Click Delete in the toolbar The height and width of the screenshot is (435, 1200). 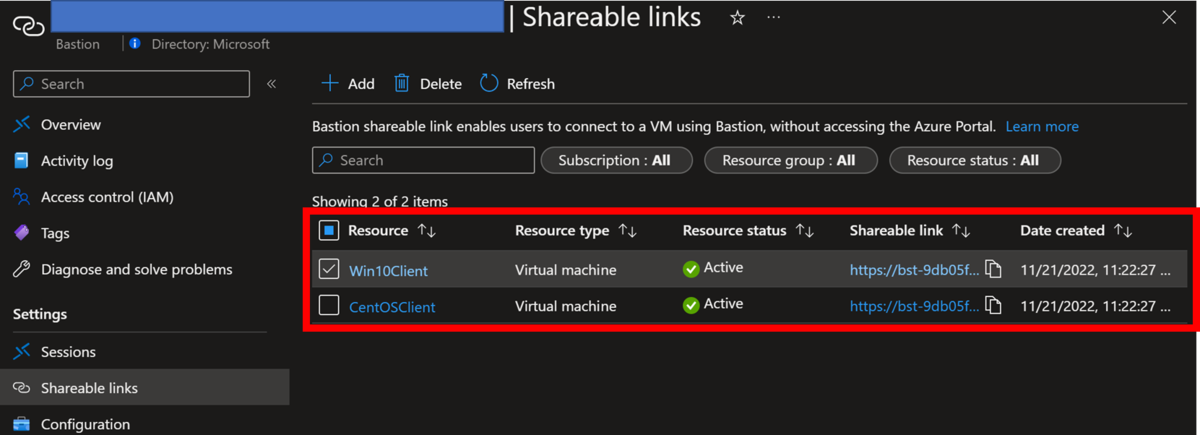tap(427, 84)
